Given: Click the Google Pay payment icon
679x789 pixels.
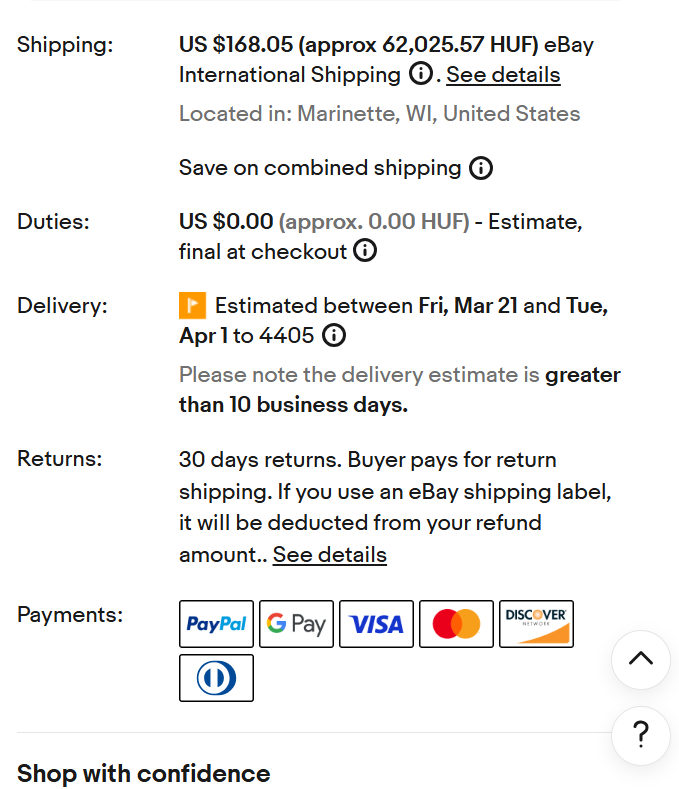Looking at the screenshot, I should tap(296, 624).
